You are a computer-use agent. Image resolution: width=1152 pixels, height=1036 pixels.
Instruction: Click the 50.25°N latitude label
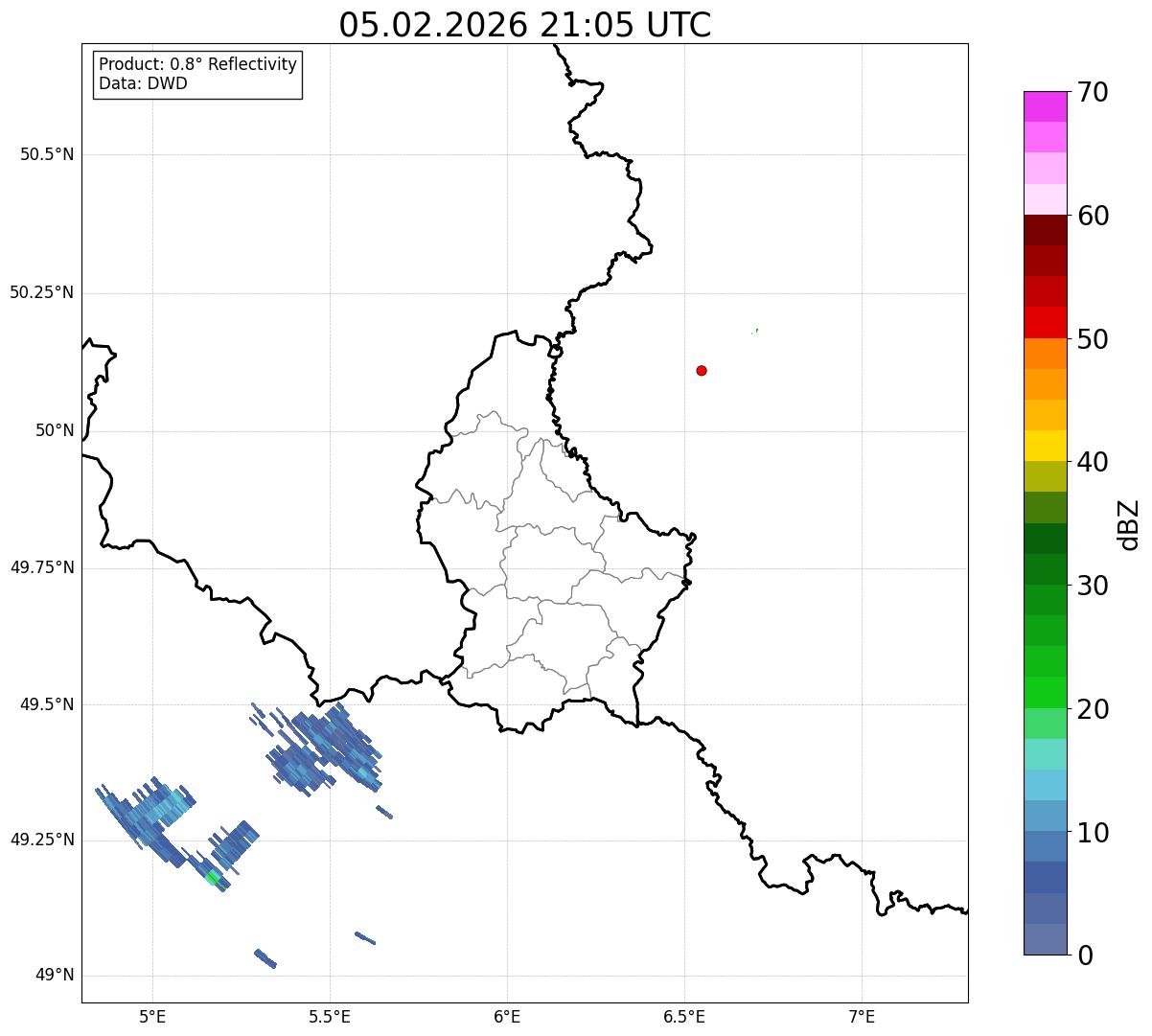[42, 292]
